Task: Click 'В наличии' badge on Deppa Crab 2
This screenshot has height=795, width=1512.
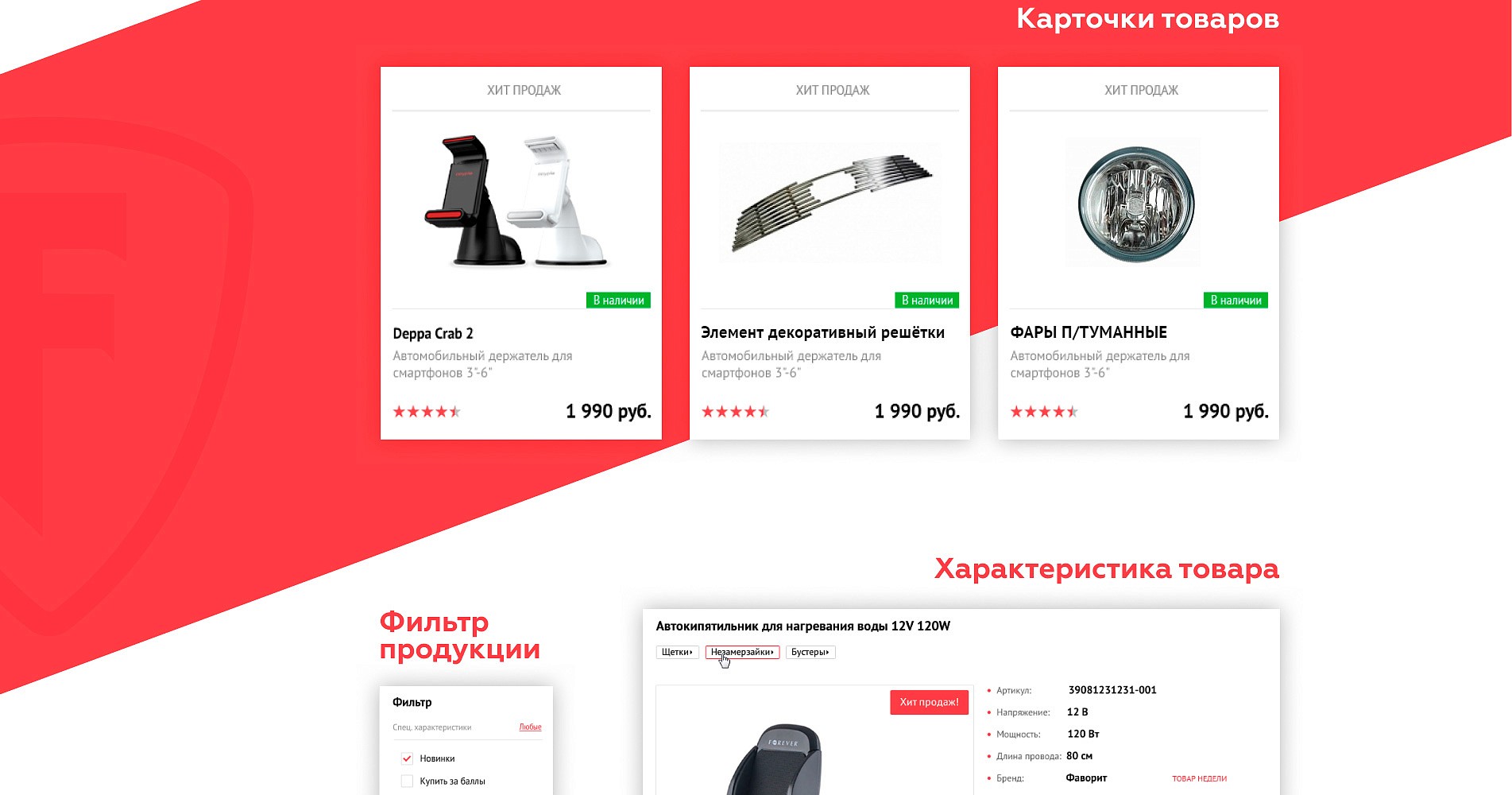Action: pyautogui.click(x=618, y=301)
